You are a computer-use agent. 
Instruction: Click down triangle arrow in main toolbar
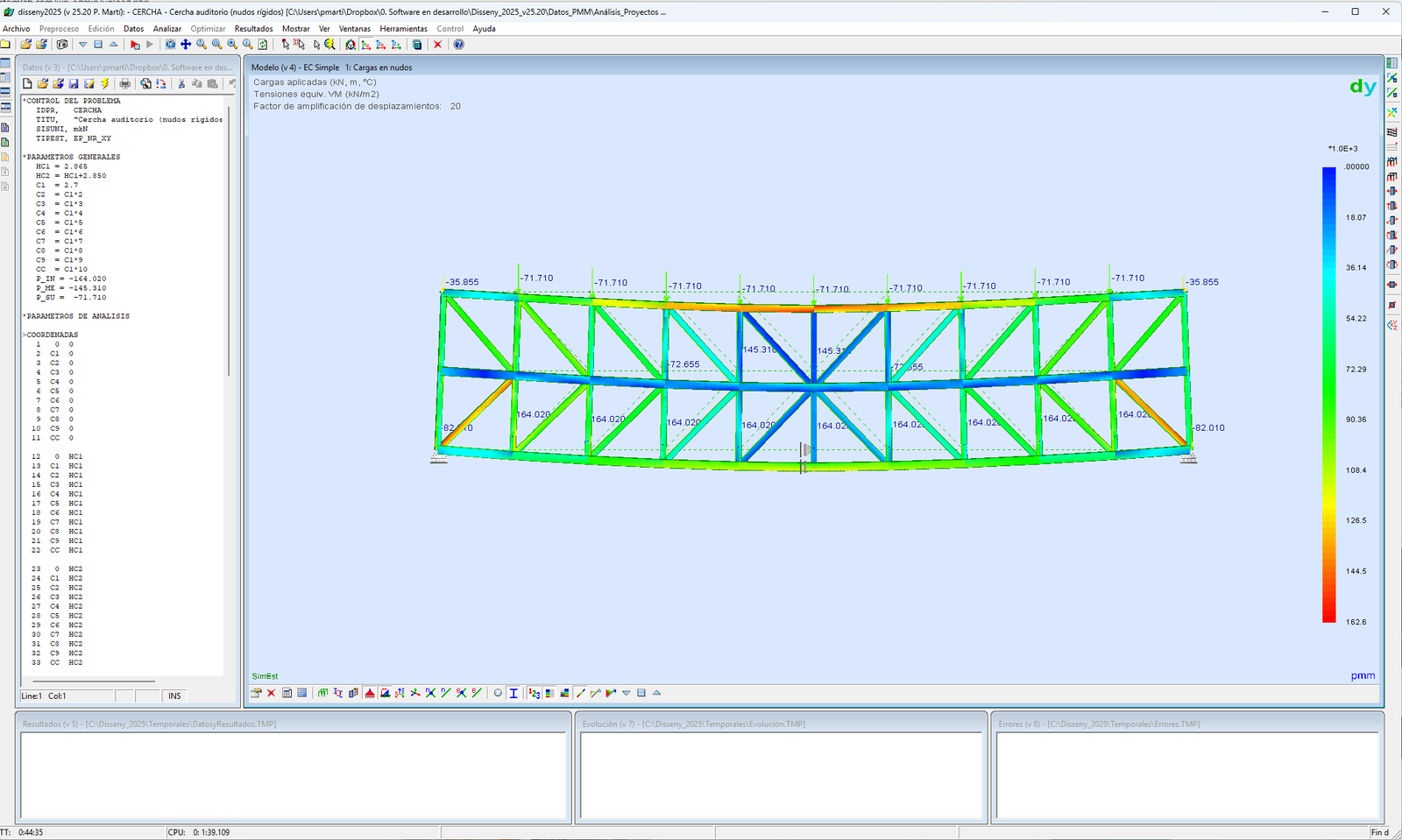point(82,45)
